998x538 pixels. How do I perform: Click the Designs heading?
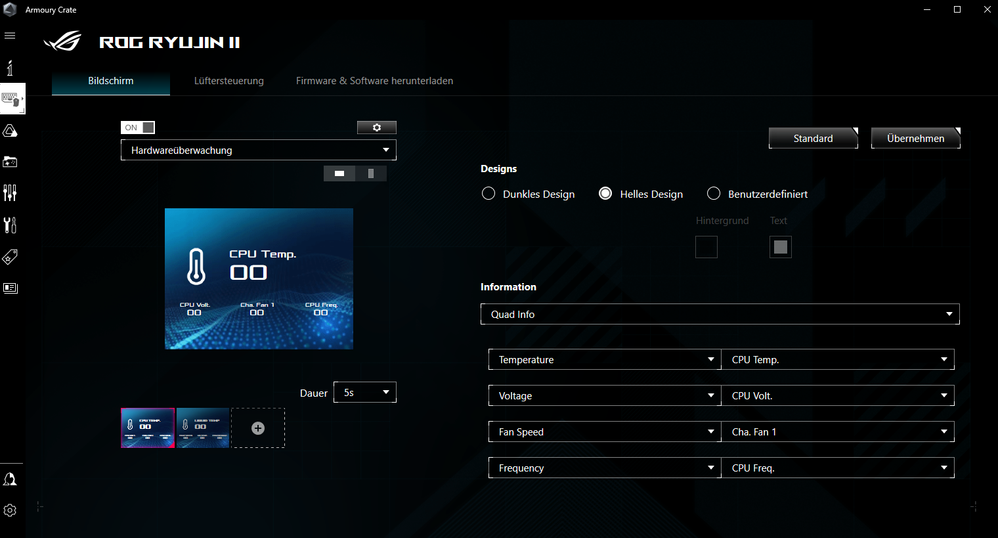click(x=498, y=169)
